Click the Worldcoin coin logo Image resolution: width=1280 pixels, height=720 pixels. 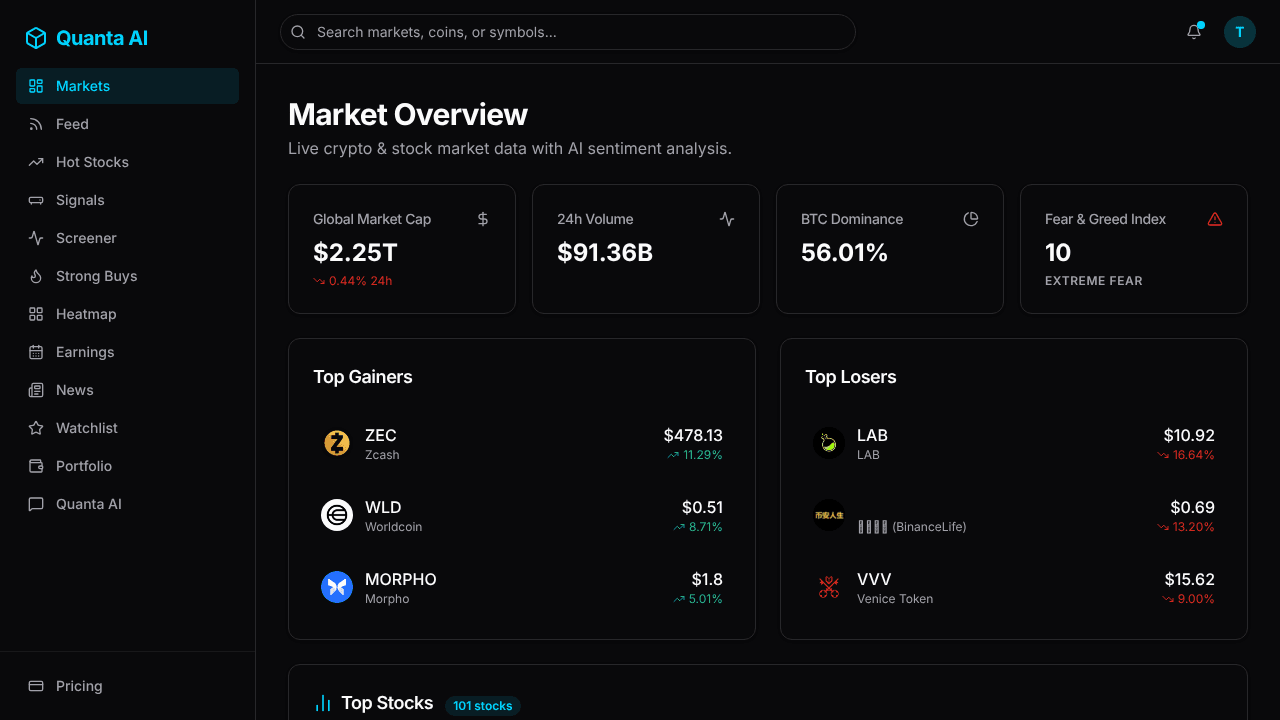337,515
